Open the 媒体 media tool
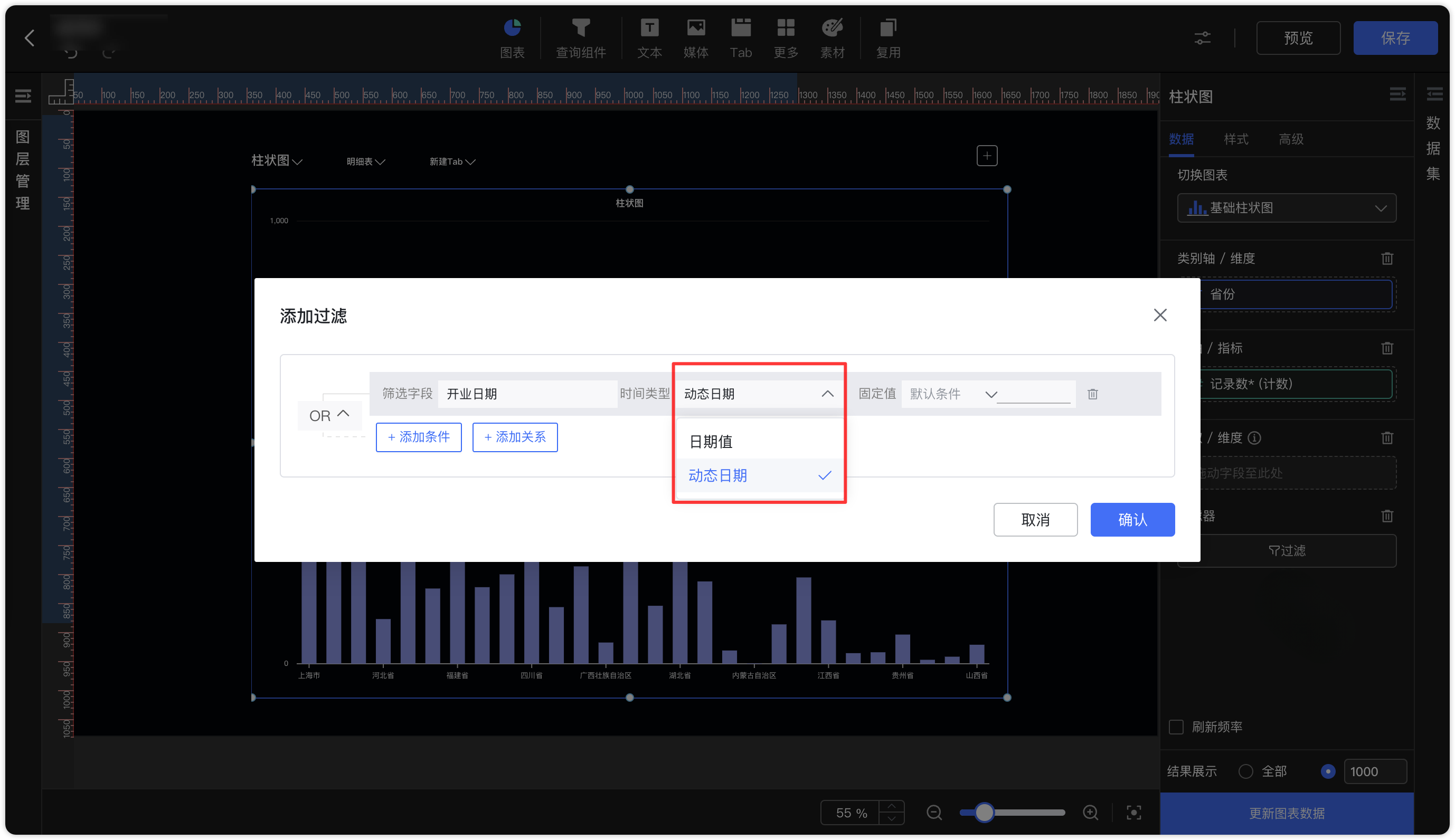 695,38
